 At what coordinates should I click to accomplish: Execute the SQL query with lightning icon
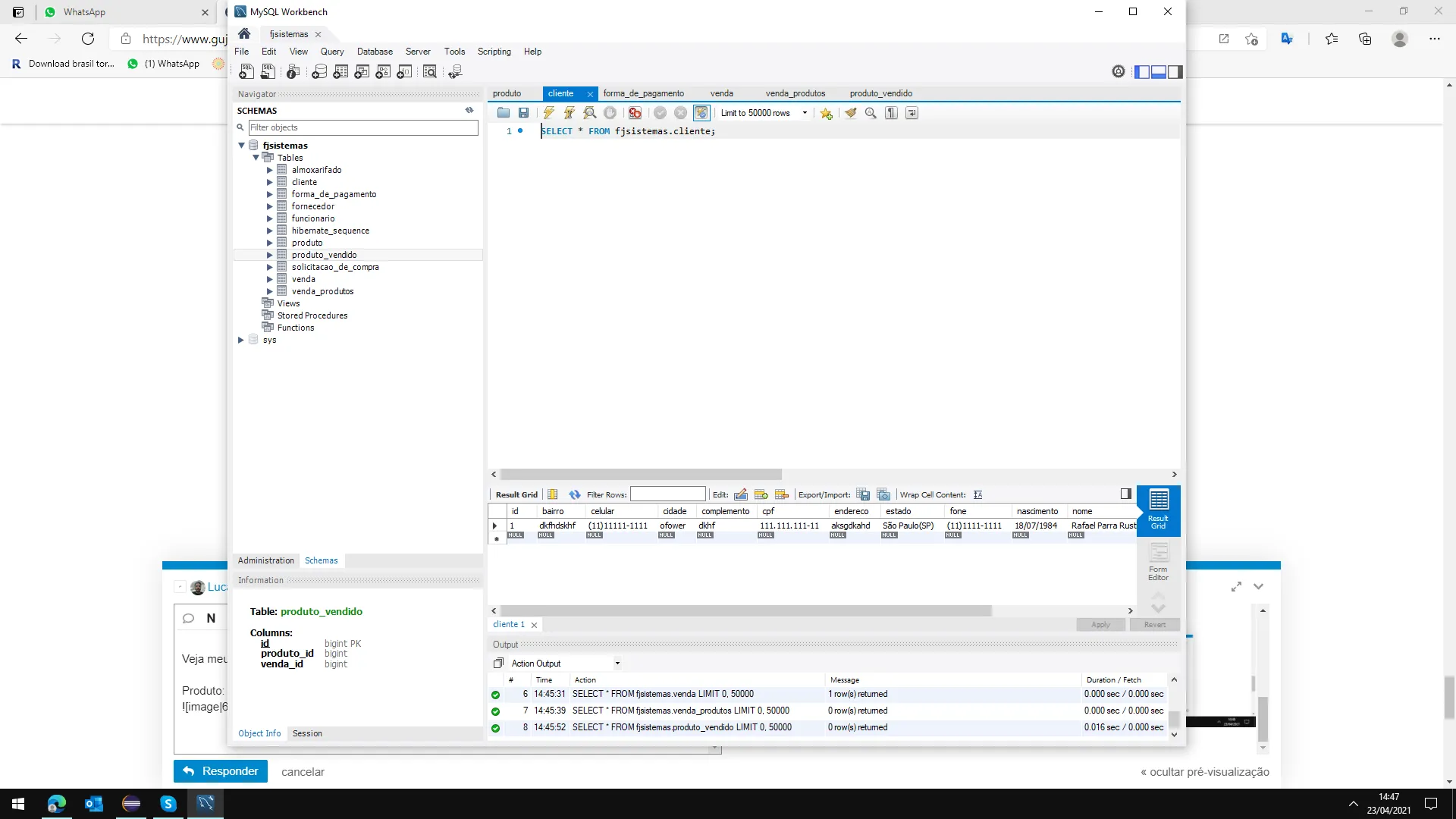coord(548,113)
